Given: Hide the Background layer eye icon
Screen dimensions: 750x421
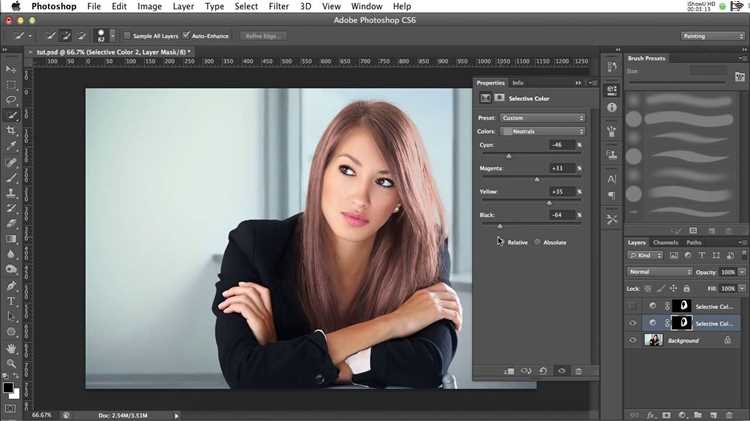Looking at the screenshot, I should click(x=633, y=340).
